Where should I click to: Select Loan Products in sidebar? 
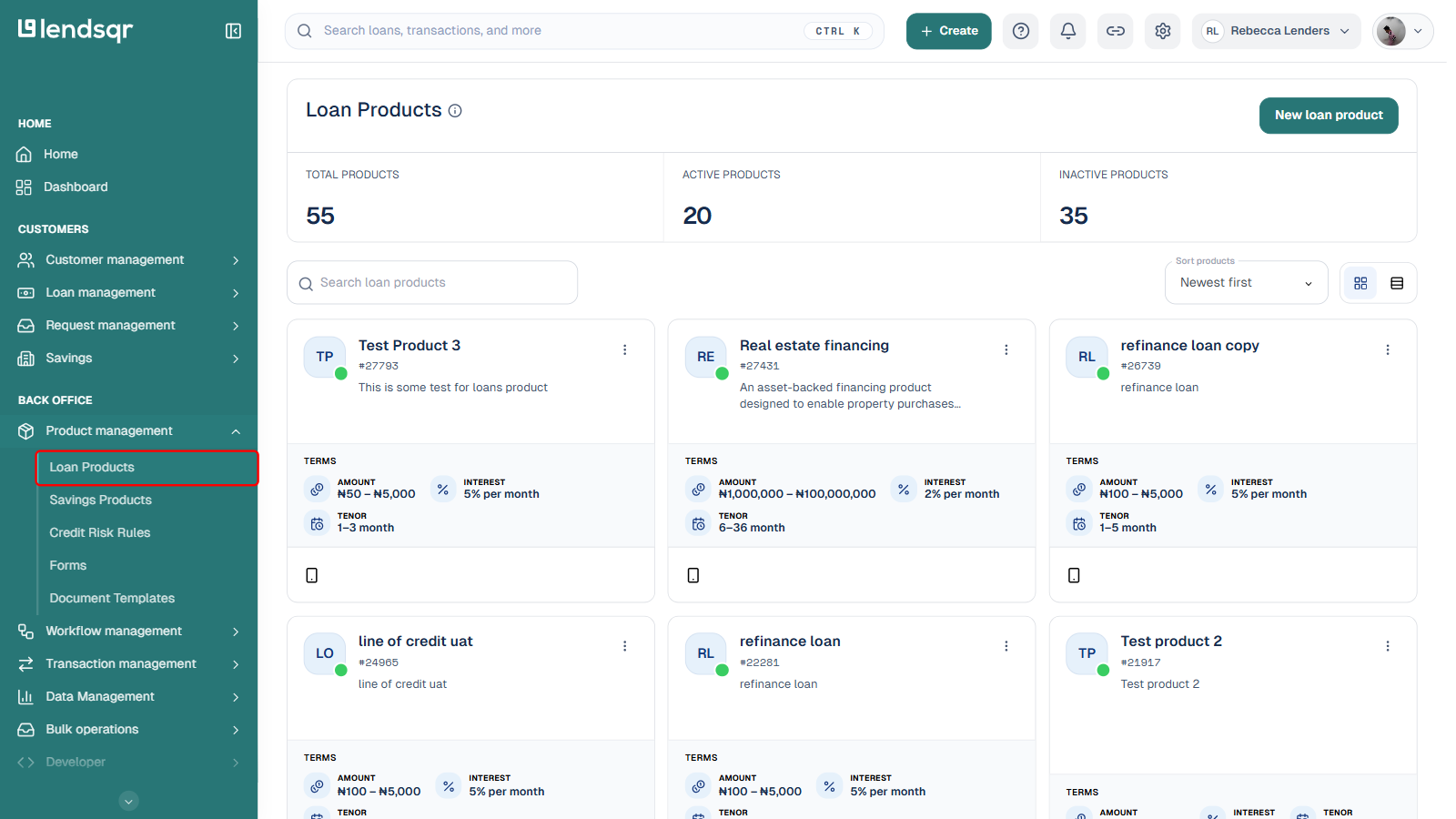pos(147,468)
